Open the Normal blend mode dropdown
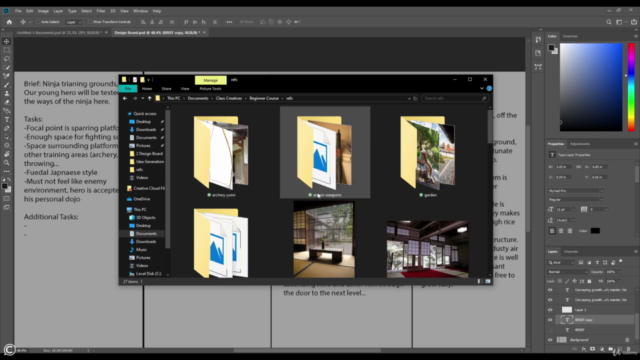 point(567,272)
